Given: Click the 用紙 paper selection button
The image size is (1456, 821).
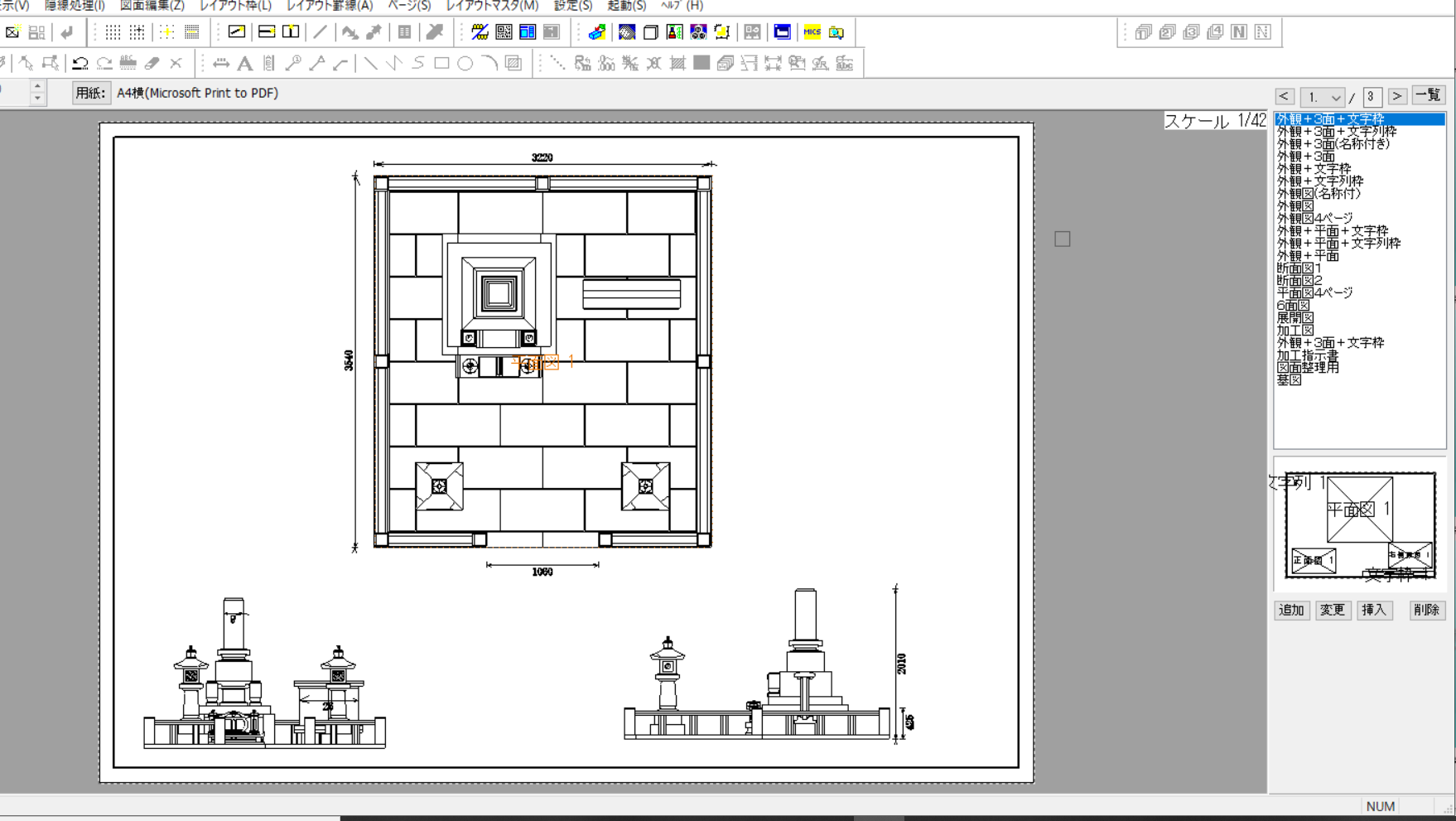Looking at the screenshot, I should click(90, 93).
